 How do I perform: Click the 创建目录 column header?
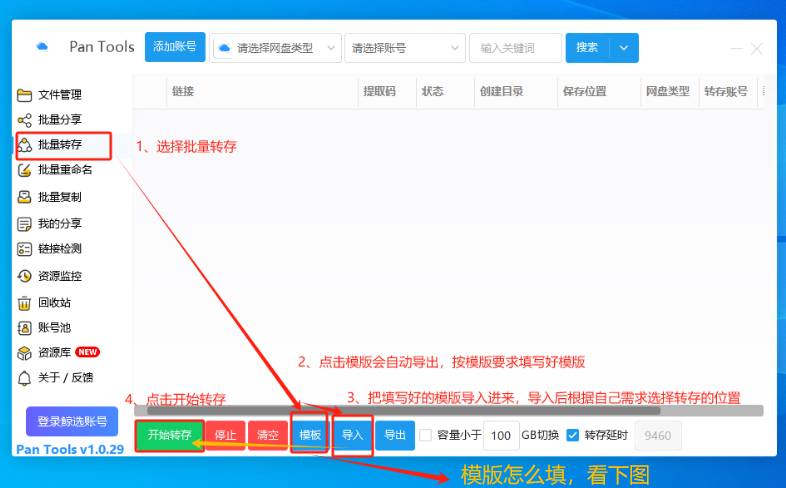pos(501,91)
